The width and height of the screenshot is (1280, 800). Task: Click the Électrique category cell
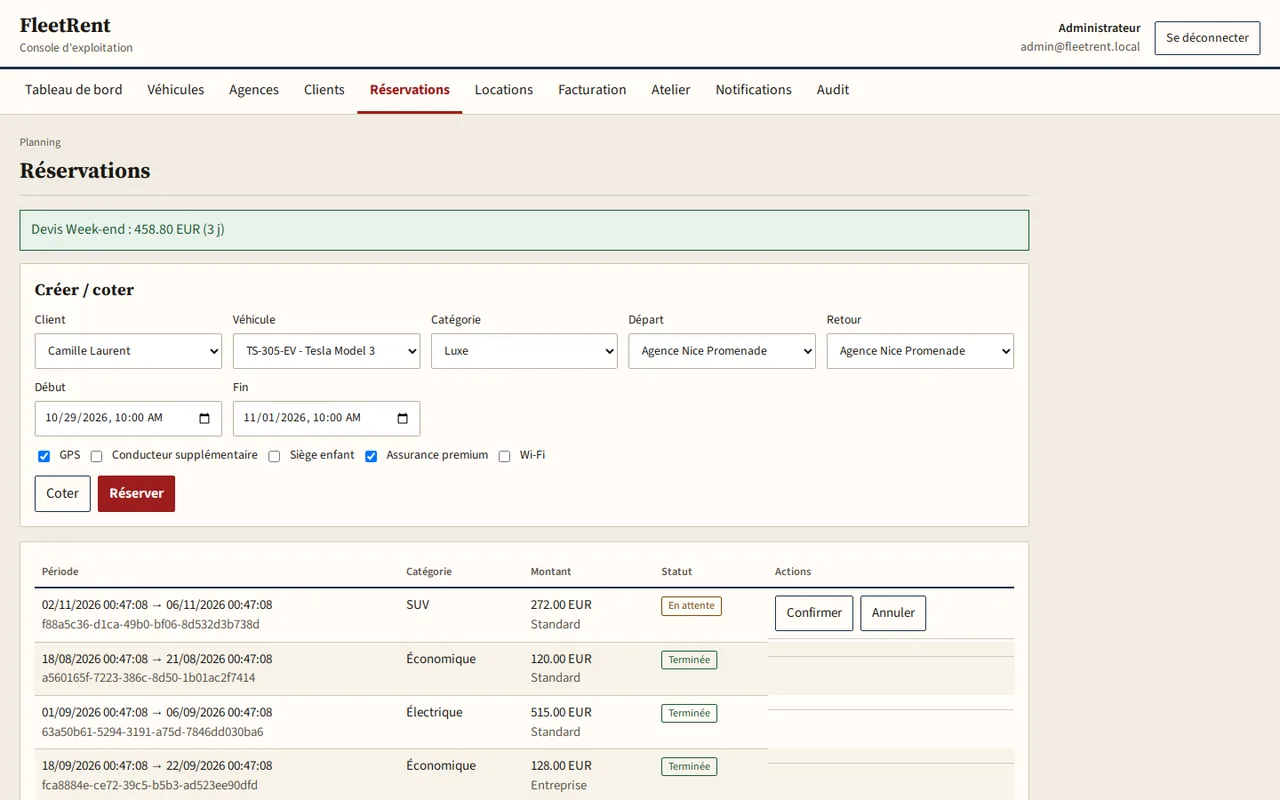(434, 713)
